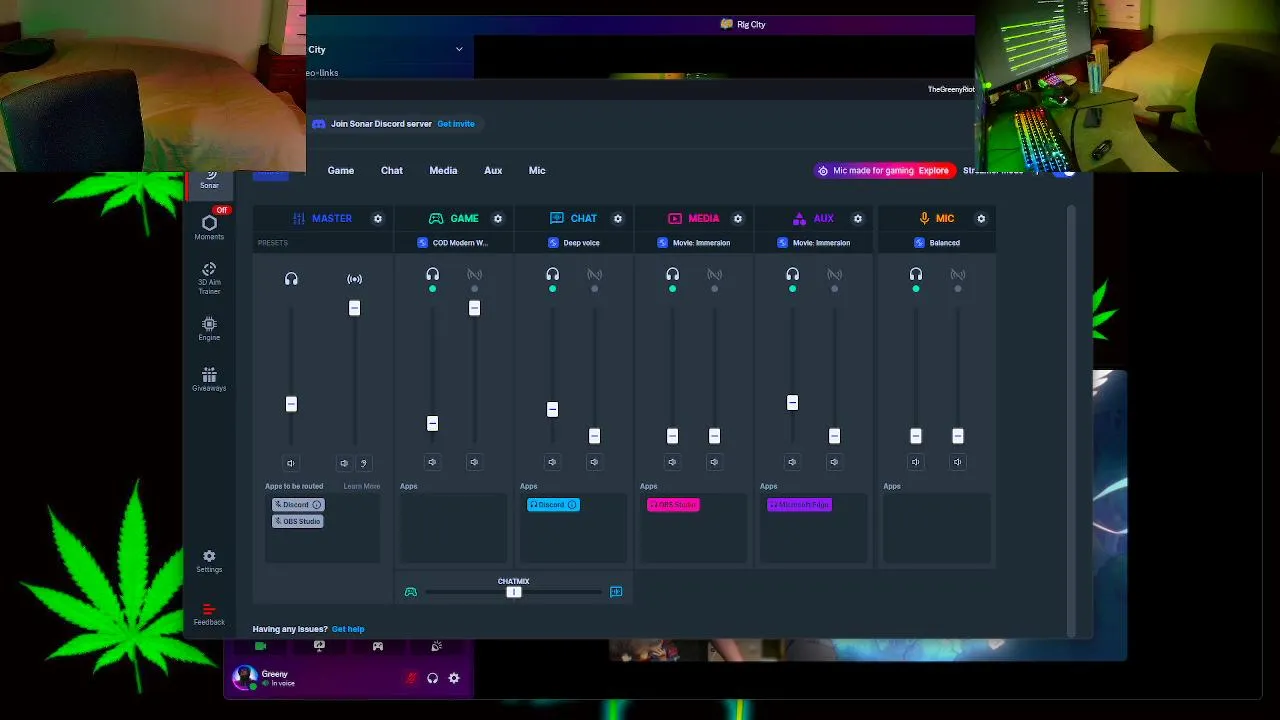
Task: Click the ChatMix slider handle
Action: [514, 592]
